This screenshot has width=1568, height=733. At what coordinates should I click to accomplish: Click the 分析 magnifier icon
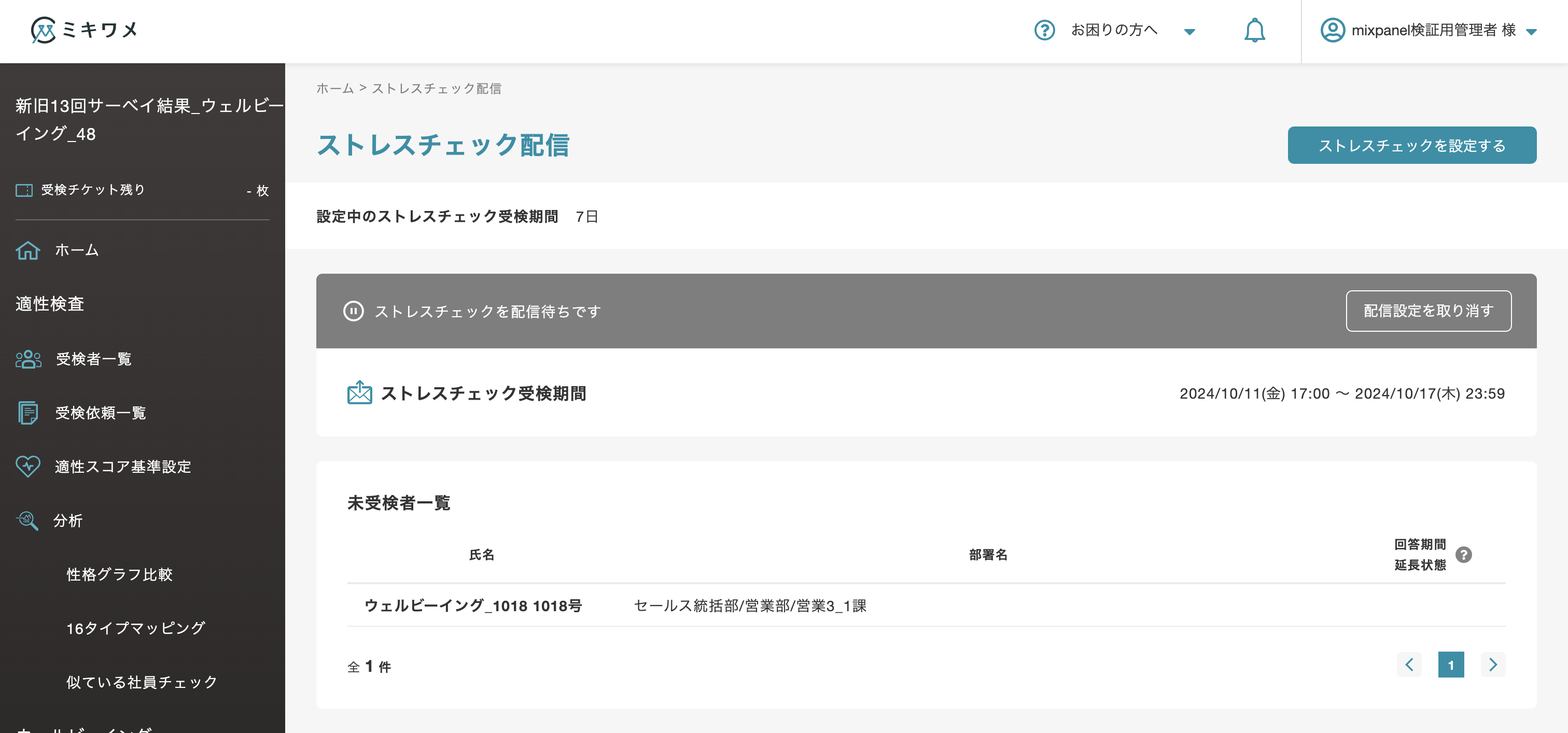pos(27,520)
